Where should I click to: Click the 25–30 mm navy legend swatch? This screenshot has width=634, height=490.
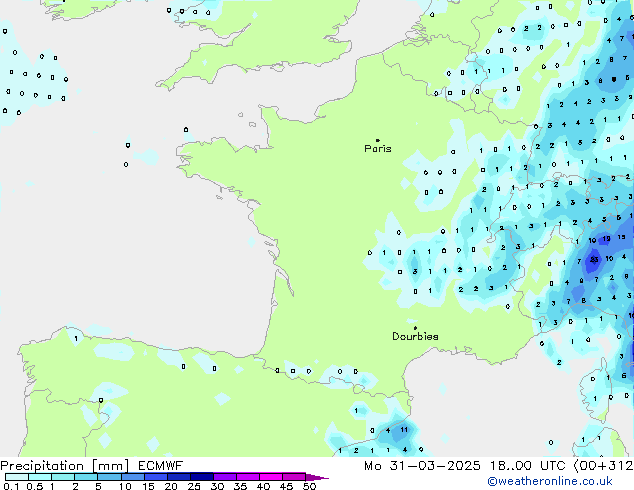click(201, 477)
